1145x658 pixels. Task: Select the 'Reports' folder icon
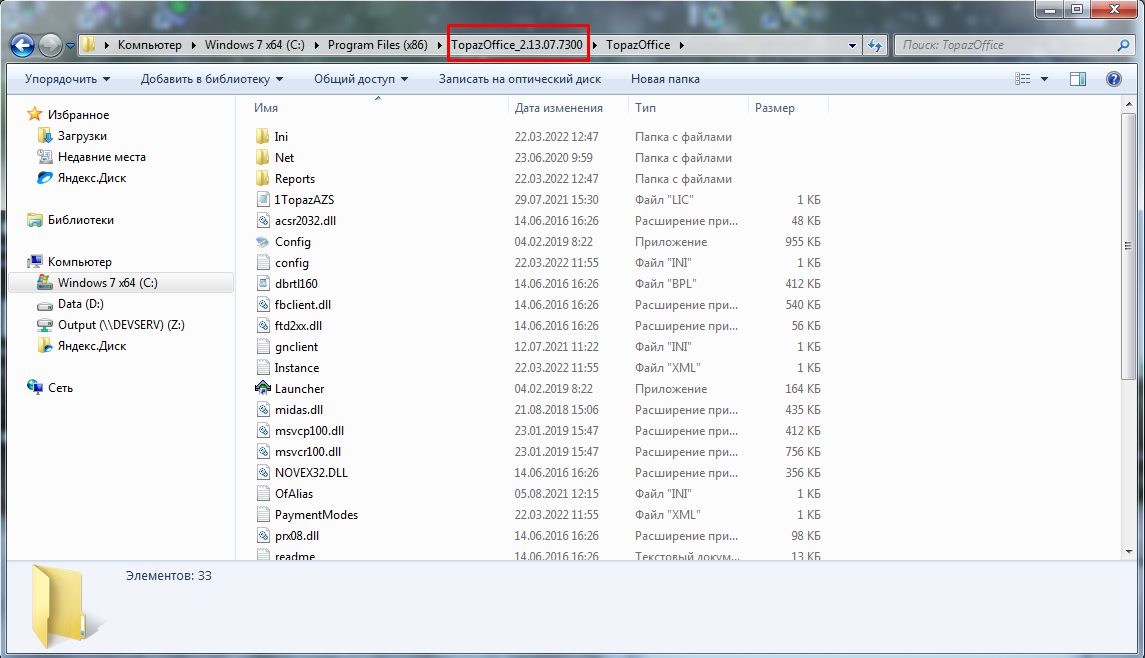[x=263, y=179]
